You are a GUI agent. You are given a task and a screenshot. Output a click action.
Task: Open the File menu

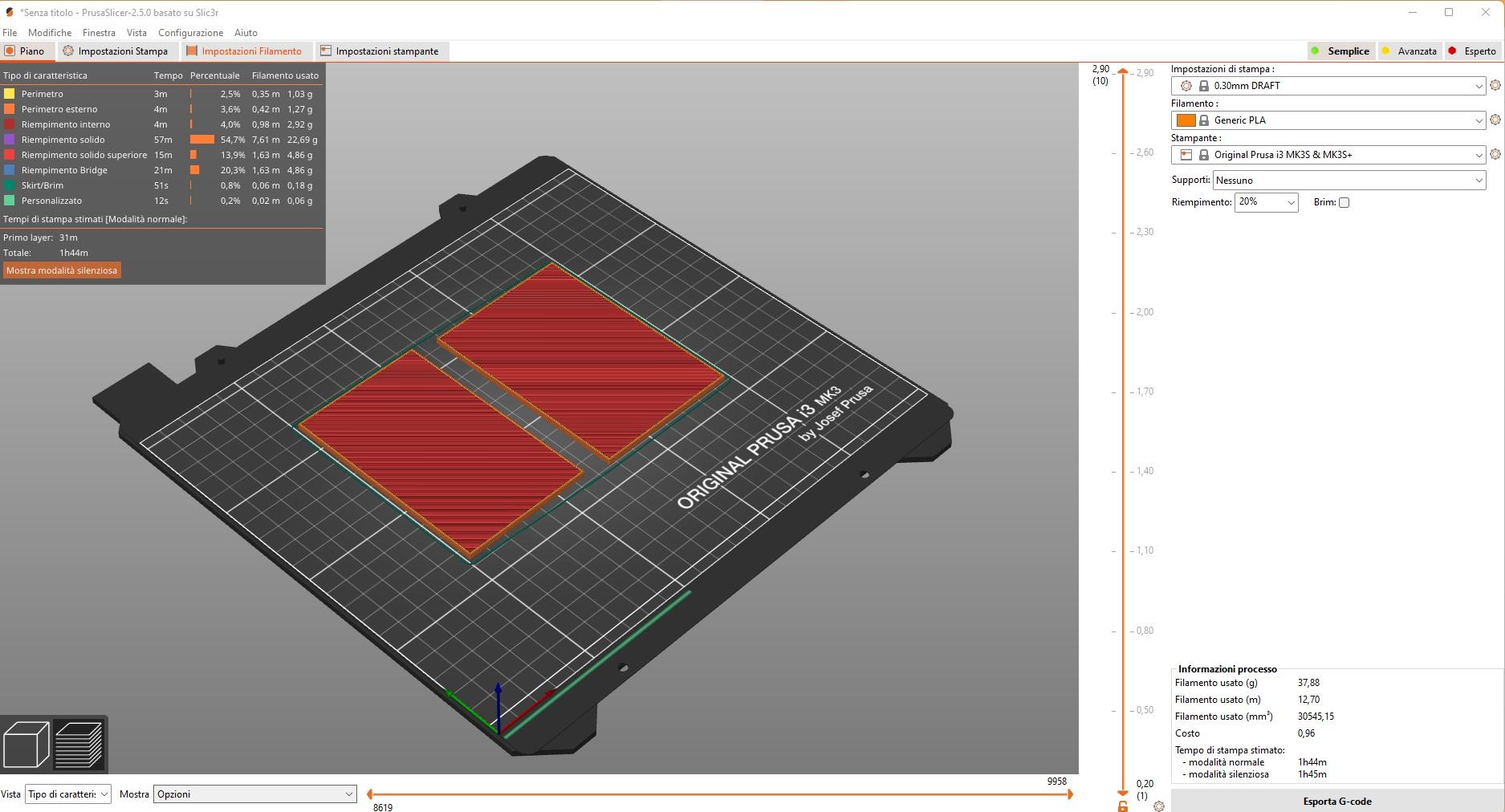coord(10,33)
